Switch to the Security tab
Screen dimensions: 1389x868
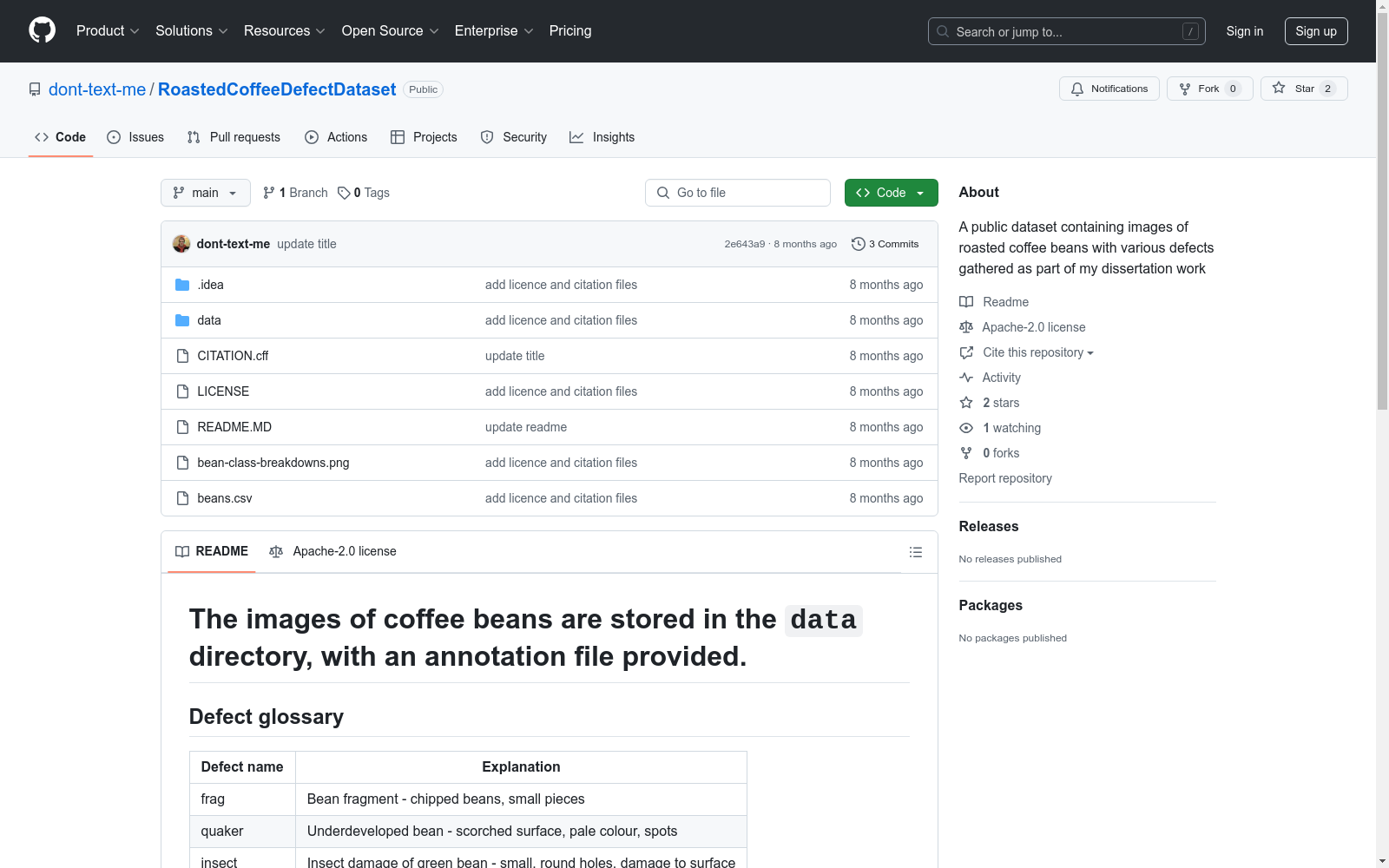[513, 137]
